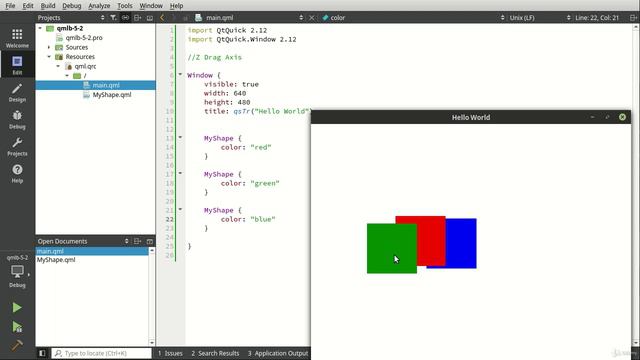Select MyShape.qml in the Projects tree

112,95
